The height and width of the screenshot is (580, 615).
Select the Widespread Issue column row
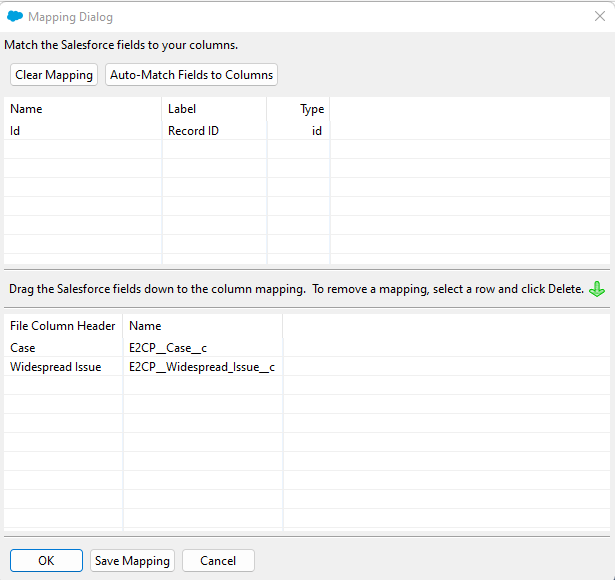(307, 367)
